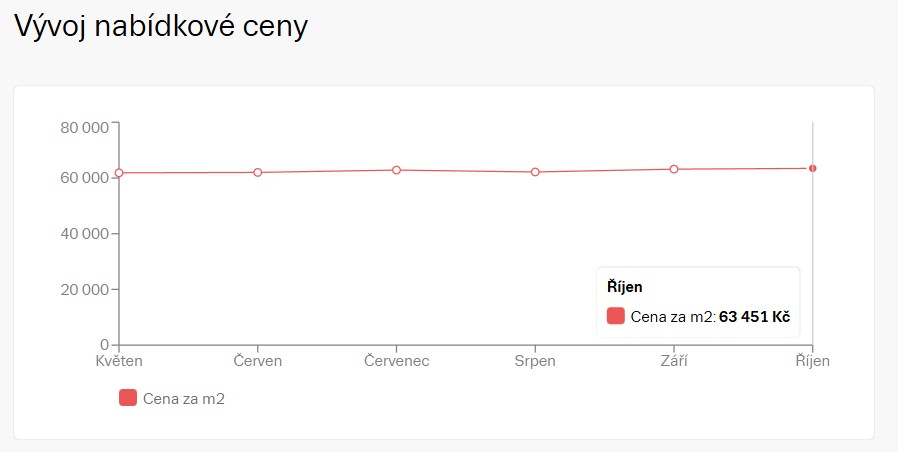Click the Červenec x-axis label
Screen dimensions: 898x452
(x=397, y=361)
